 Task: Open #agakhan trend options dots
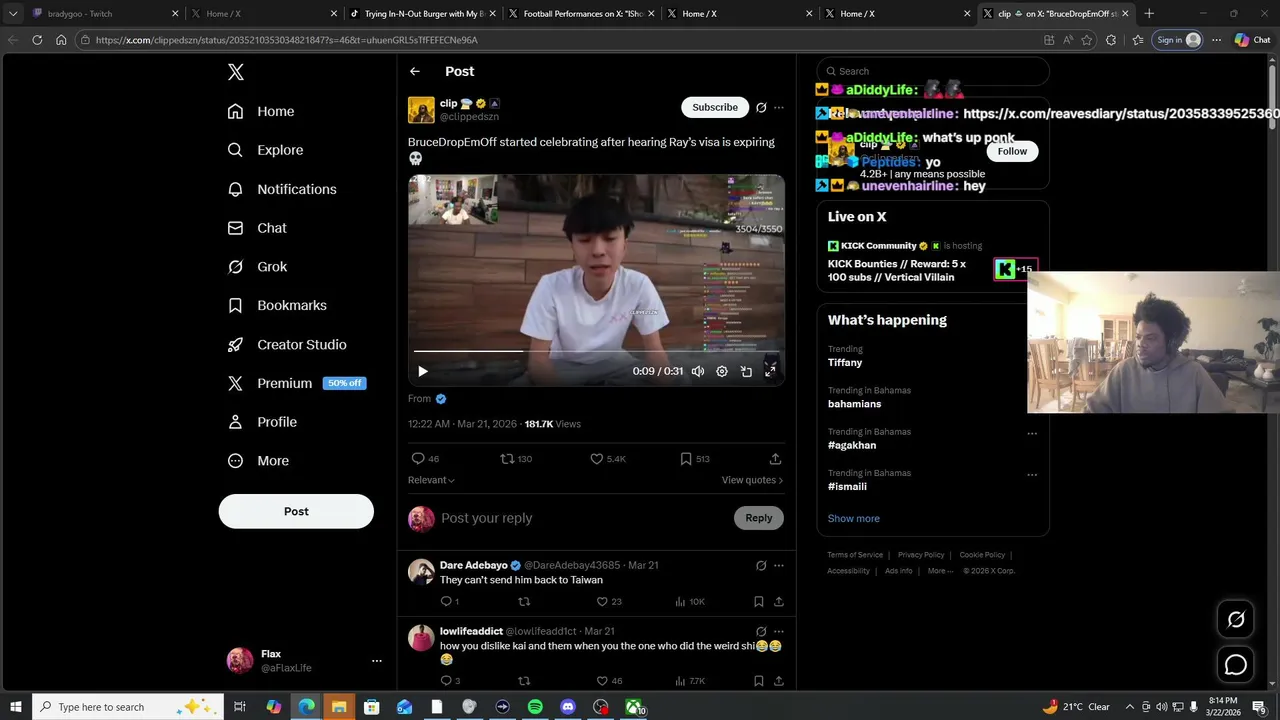pyautogui.click(x=1032, y=434)
